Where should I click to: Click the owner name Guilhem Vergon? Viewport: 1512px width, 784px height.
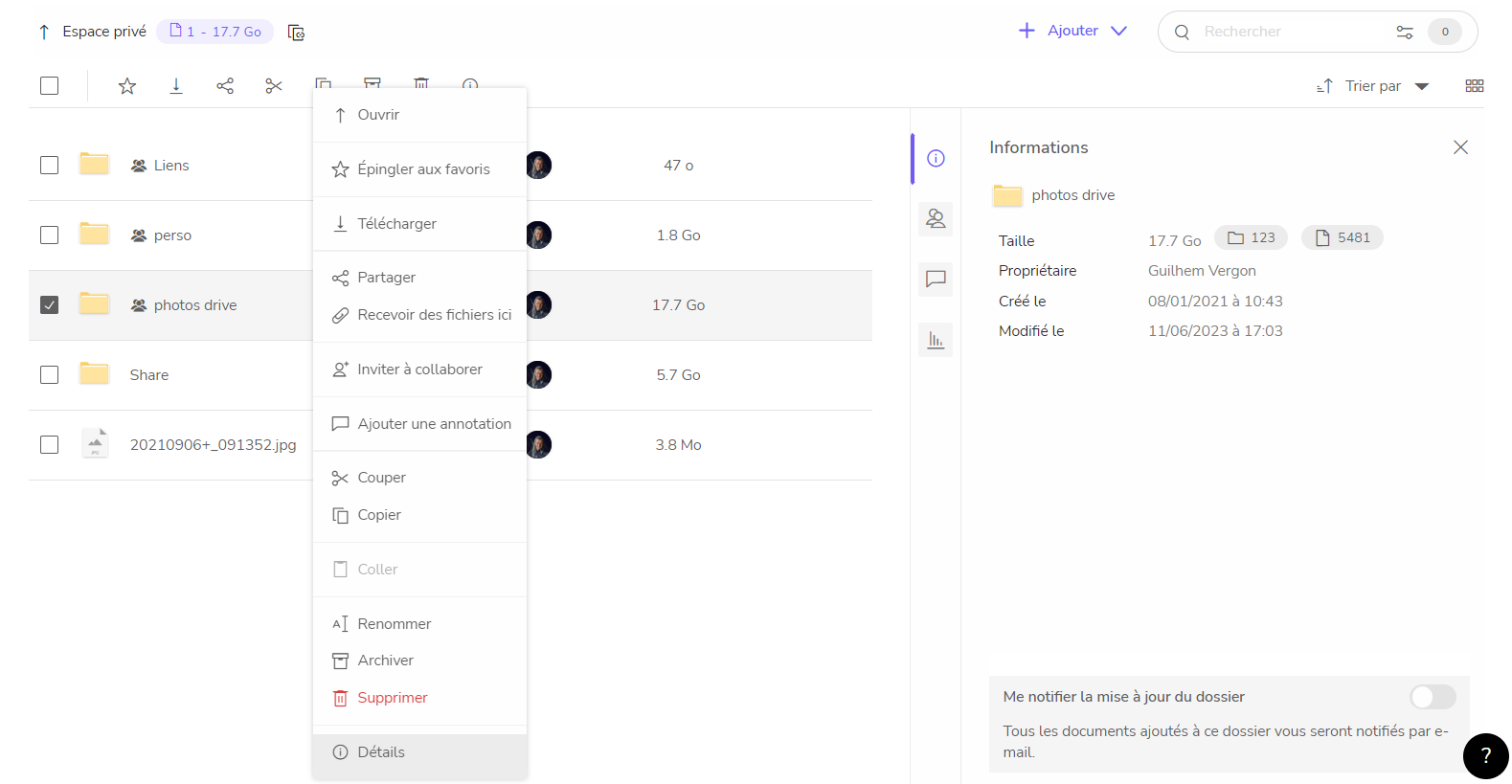click(x=1202, y=271)
